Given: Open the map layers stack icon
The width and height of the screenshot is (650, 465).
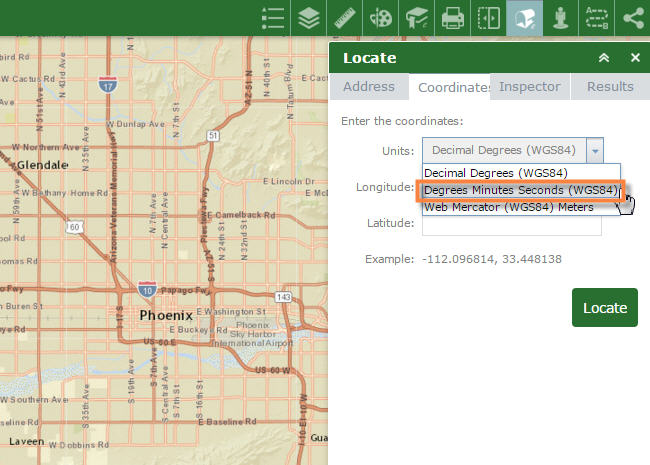Looking at the screenshot, I should pyautogui.click(x=309, y=18).
